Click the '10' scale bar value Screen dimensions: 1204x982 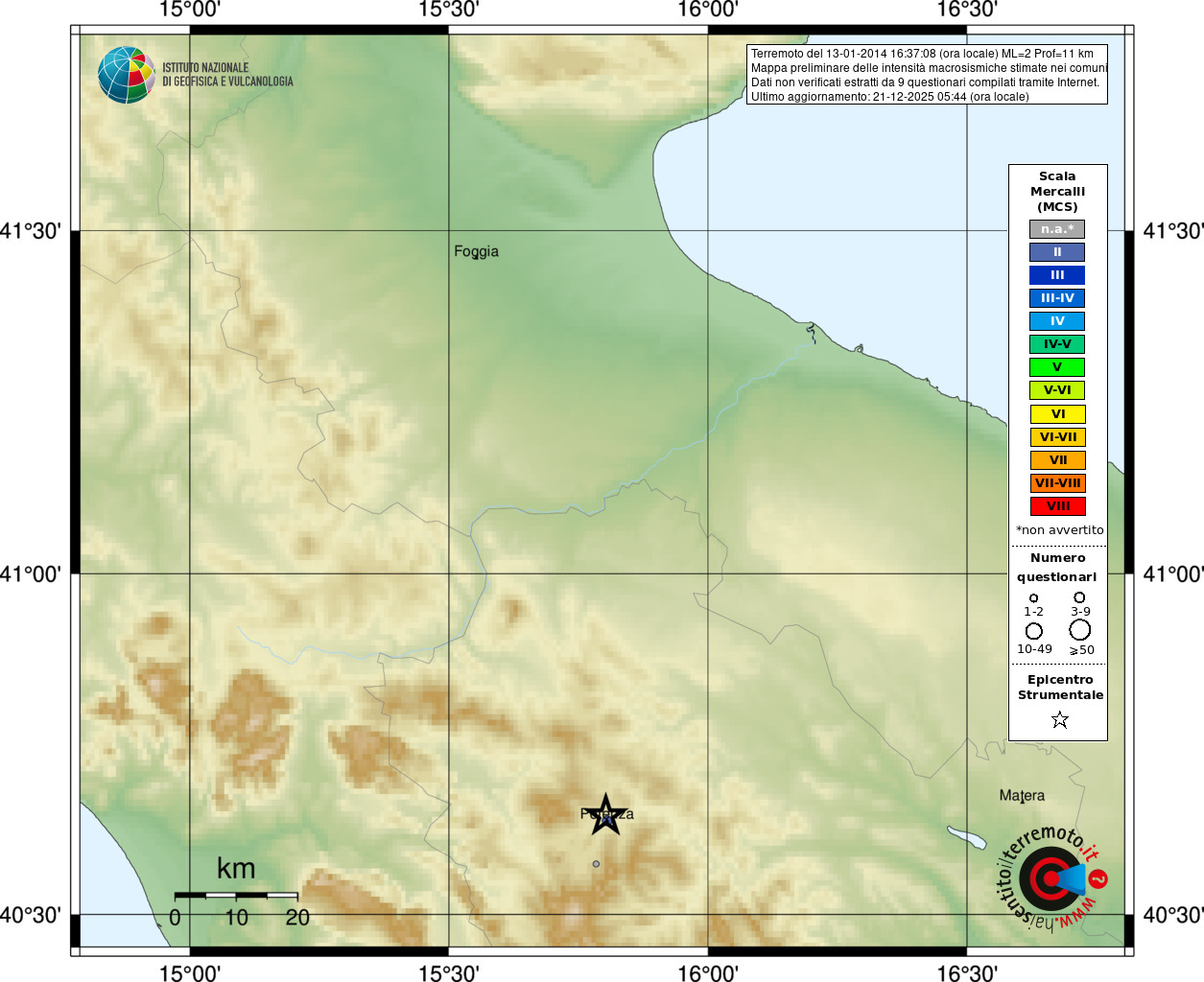coord(236,918)
